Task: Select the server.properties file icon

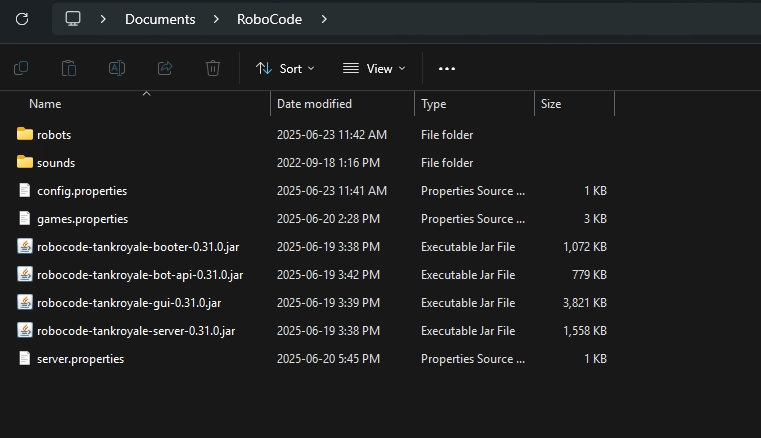Action: pos(25,358)
